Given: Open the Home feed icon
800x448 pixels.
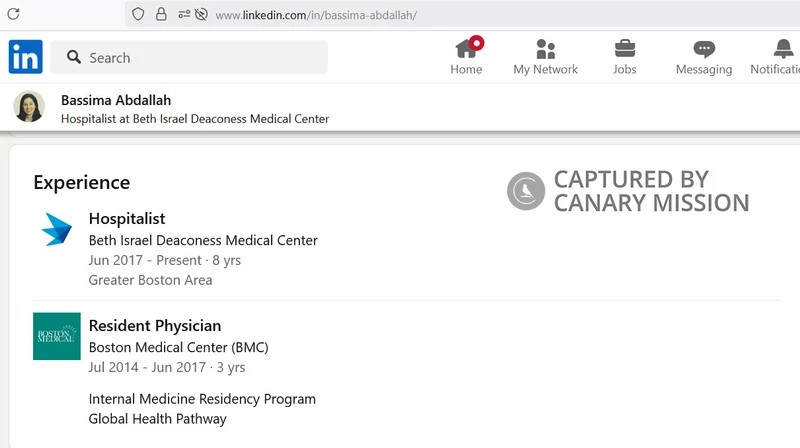Looking at the screenshot, I should click(x=466, y=49).
